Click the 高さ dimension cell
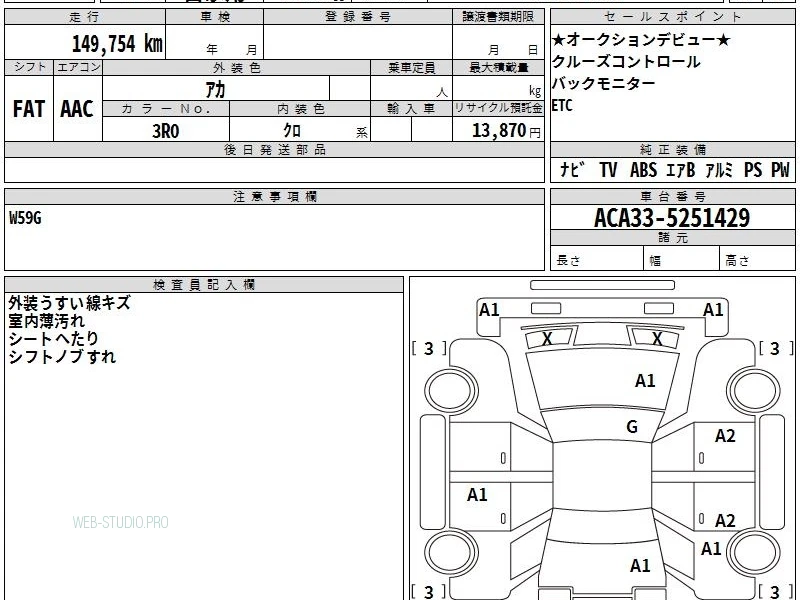Viewport: 800px width, 600px height. pyautogui.click(x=757, y=259)
